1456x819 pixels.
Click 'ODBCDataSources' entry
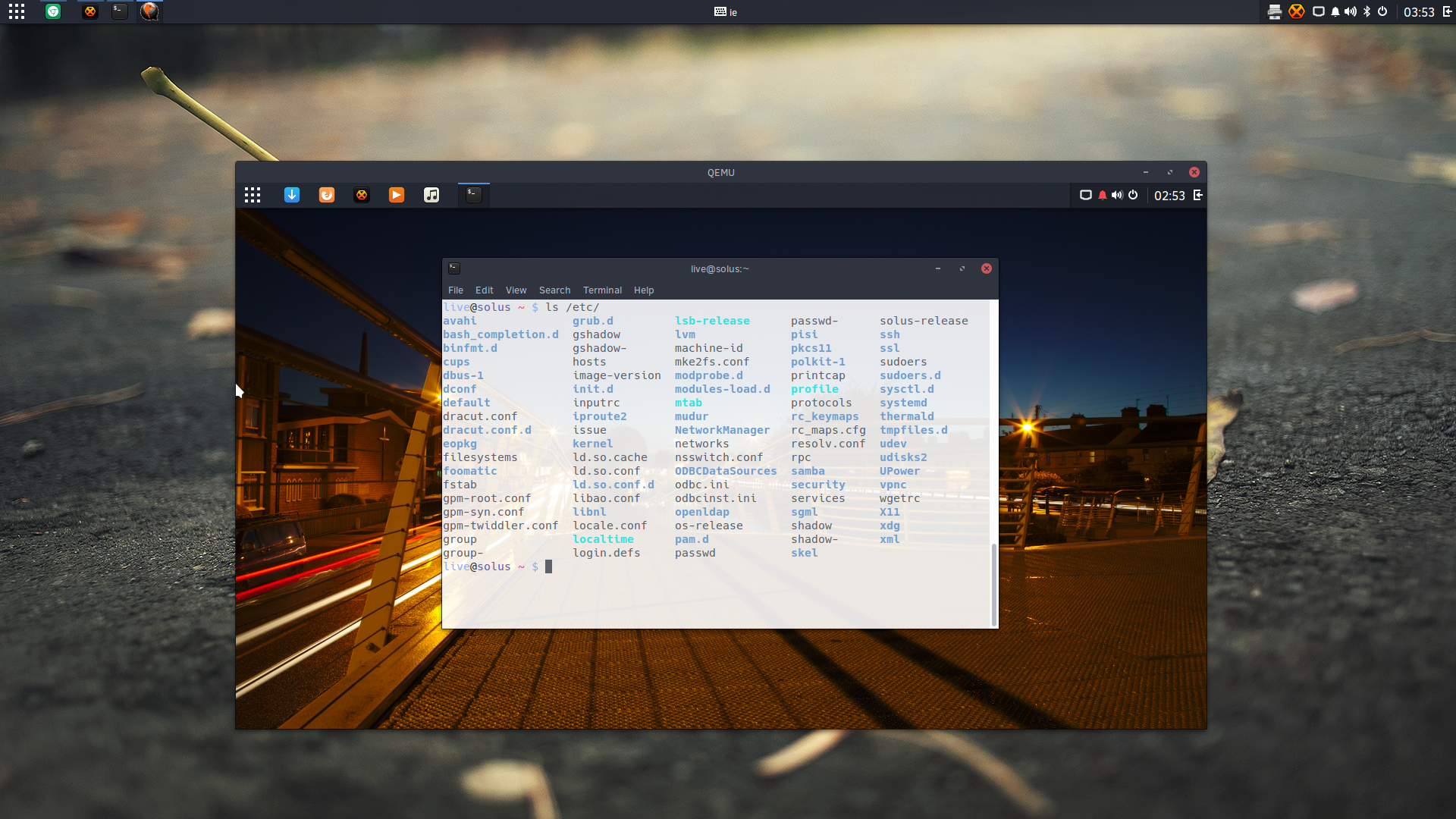[726, 471]
